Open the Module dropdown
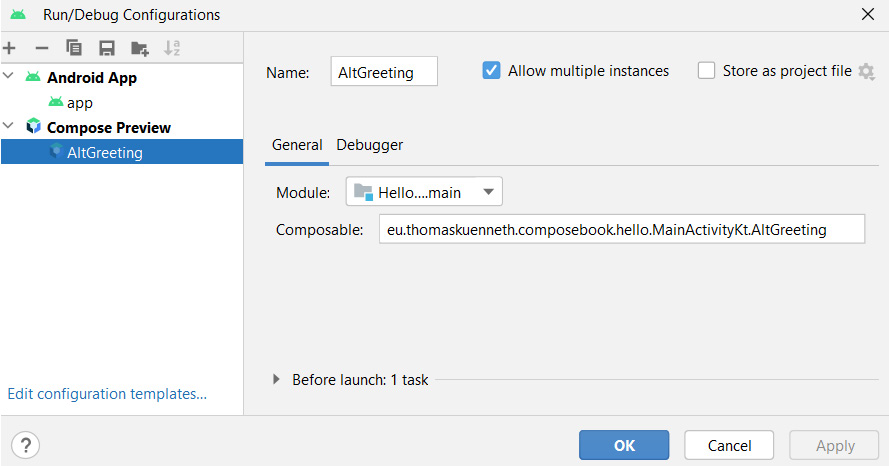The width and height of the screenshot is (889, 466). pyautogui.click(x=424, y=192)
